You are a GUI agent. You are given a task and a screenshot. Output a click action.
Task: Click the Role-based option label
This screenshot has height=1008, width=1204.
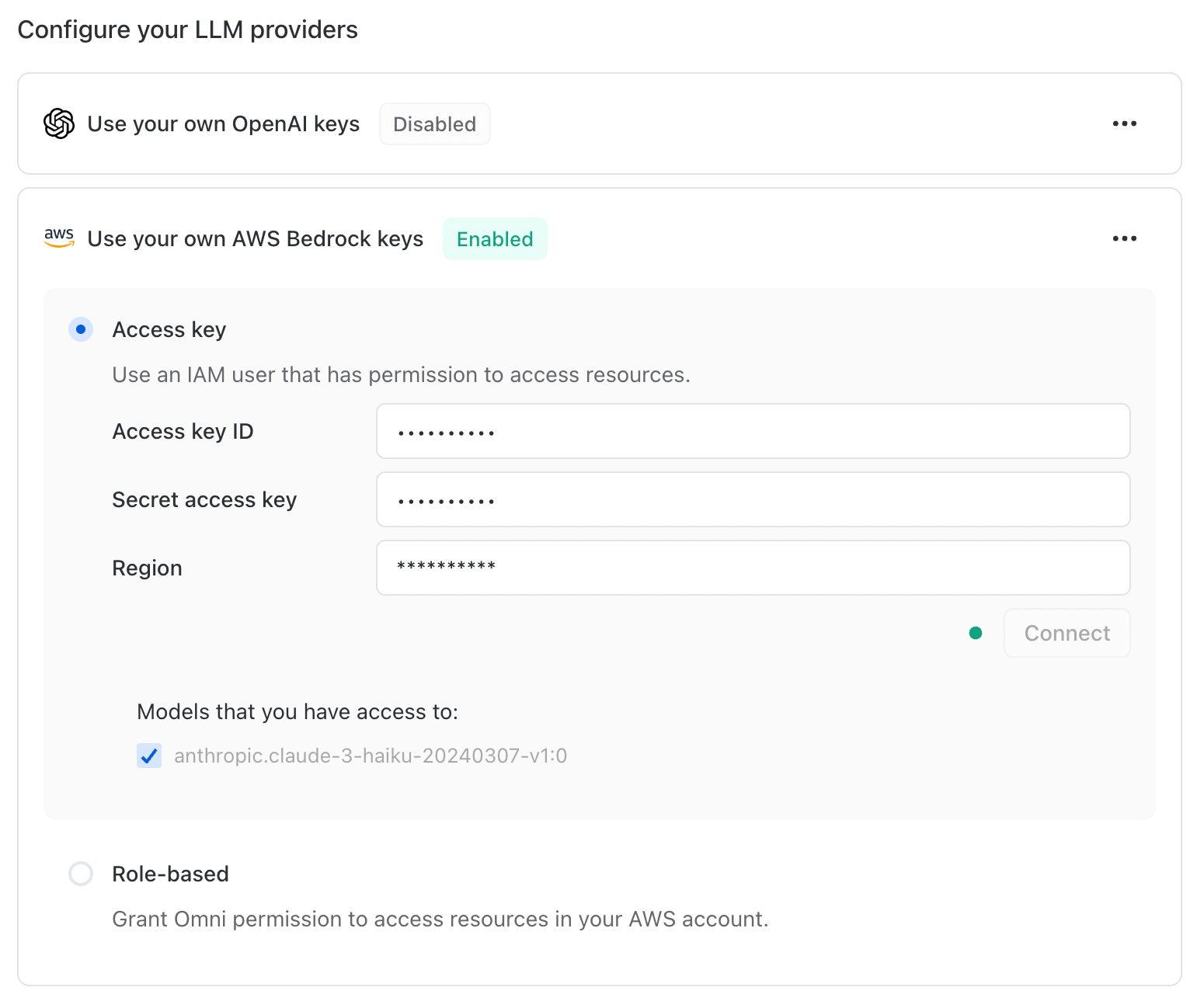(x=170, y=874)
